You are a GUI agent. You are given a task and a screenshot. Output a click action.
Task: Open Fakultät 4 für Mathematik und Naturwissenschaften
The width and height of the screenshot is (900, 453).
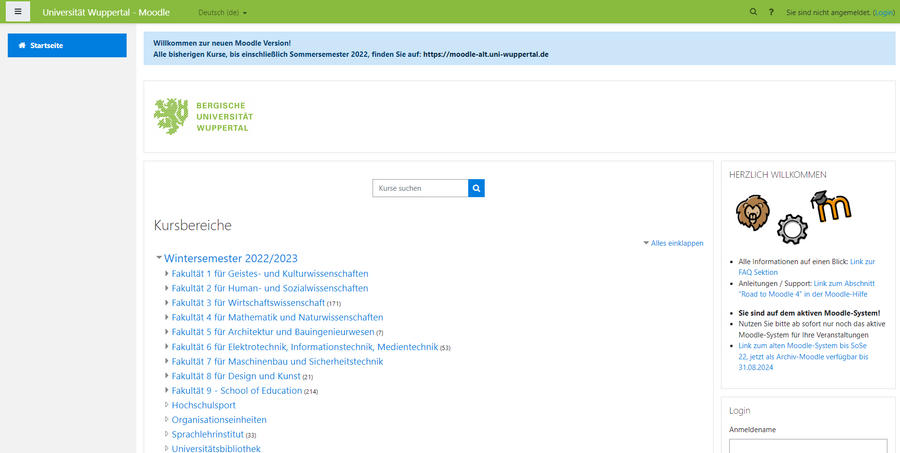coord(277,318)
